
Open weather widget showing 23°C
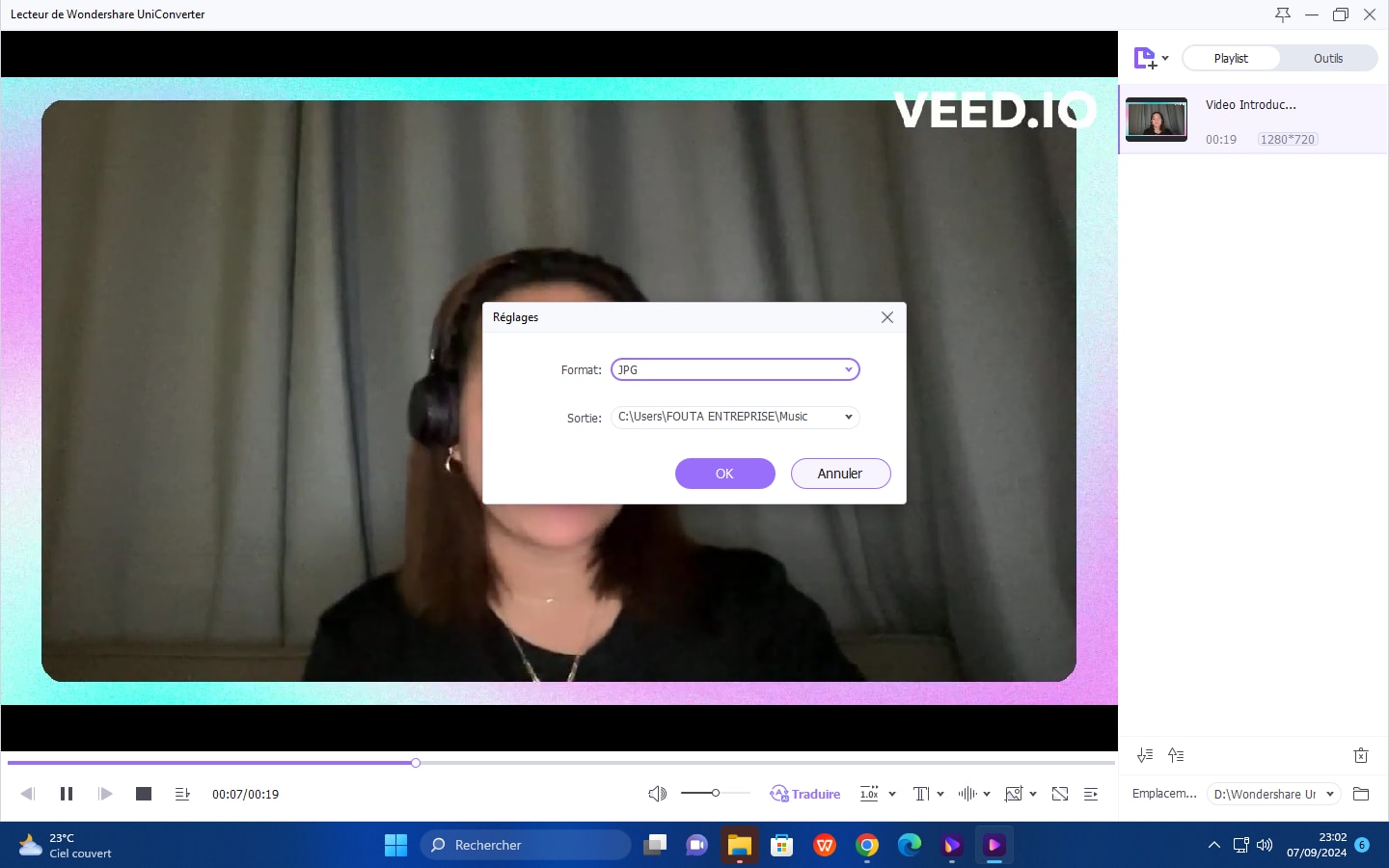tap(66, 845)
